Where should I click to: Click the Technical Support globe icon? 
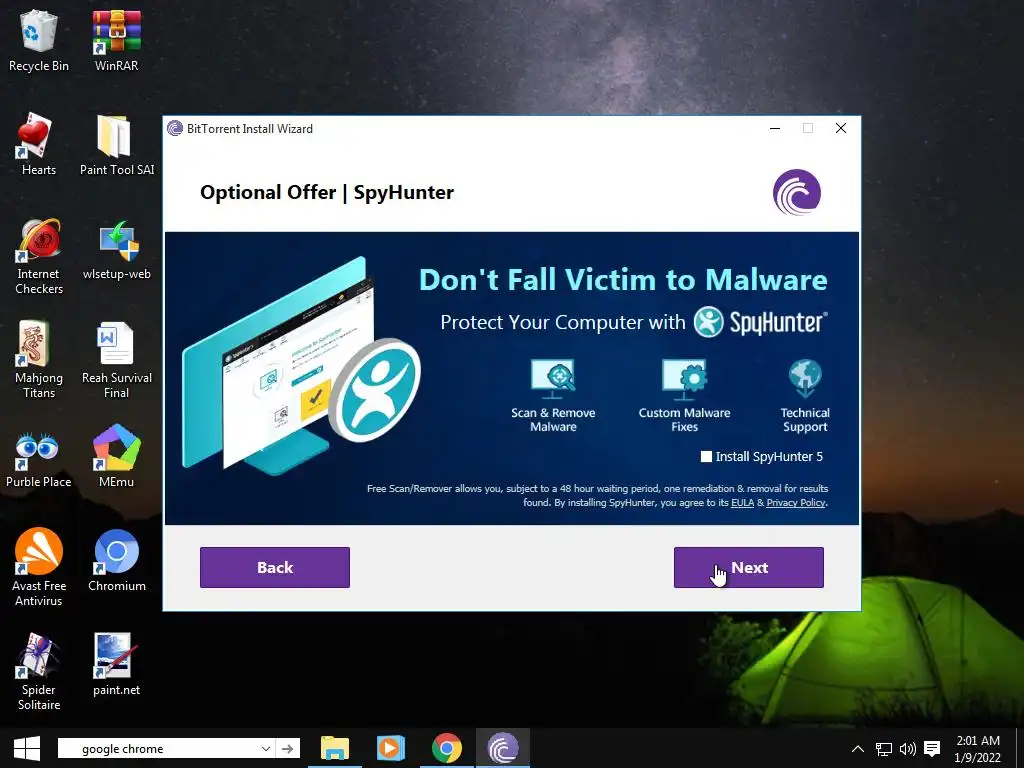tap(805, 378)
